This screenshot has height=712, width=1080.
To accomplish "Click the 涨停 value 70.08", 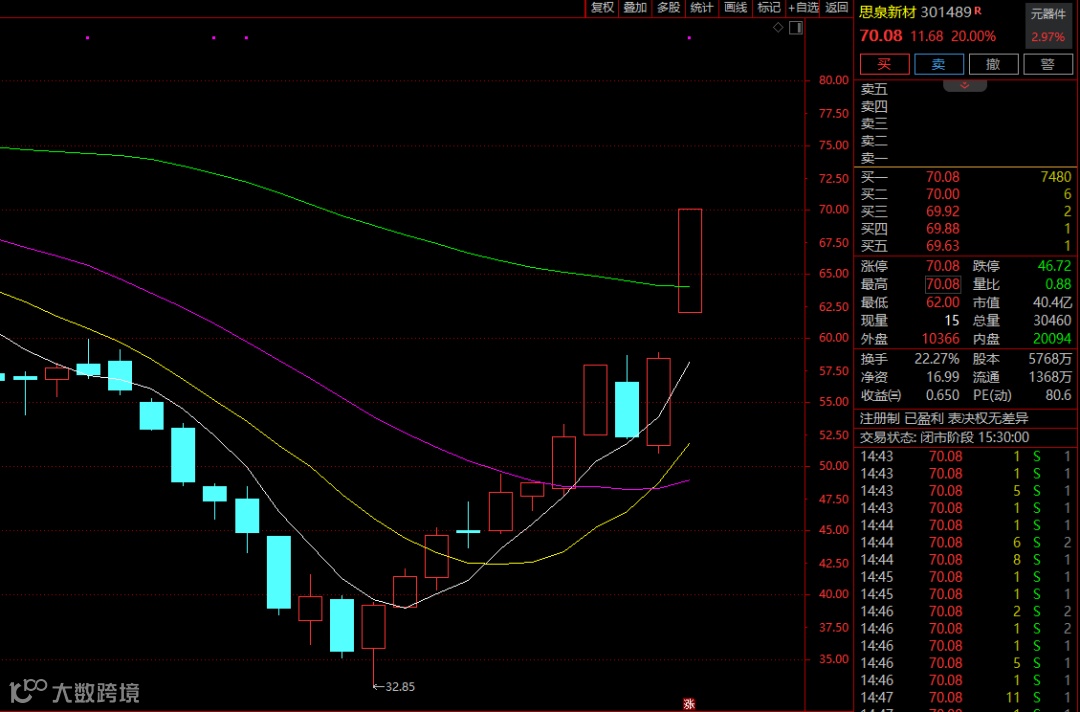I will pos(943,266).
